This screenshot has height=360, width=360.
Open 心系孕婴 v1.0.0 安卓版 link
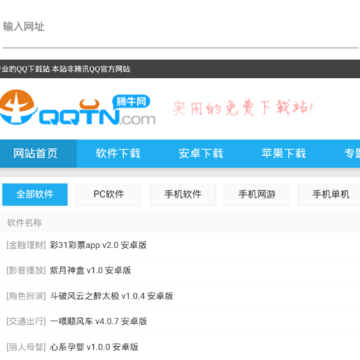click(x=94, y=347)
